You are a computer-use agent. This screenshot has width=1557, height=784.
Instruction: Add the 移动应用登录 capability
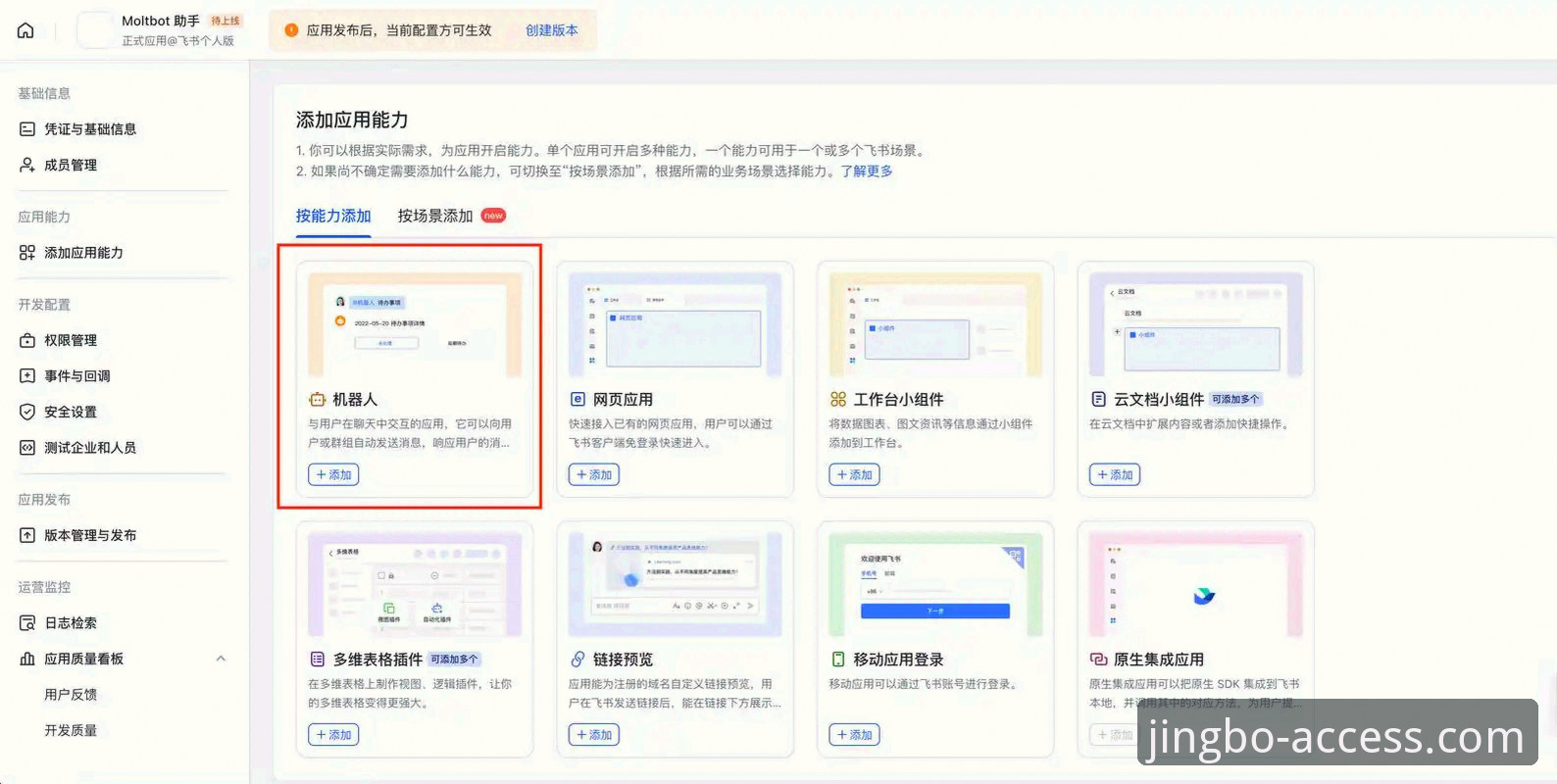854,735
